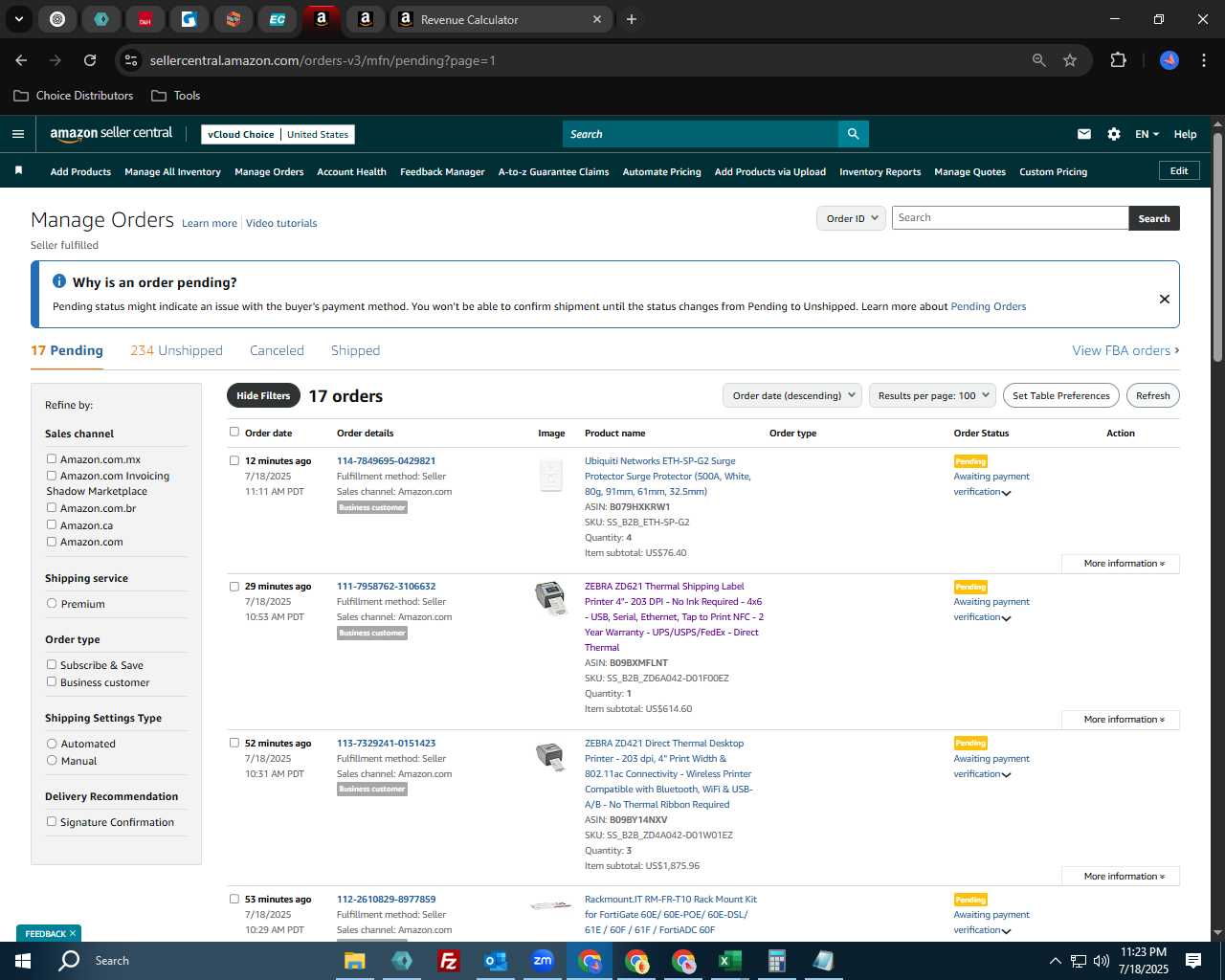Select order 114-7849695-0429821 checkbox
This screenshot has height=980, width=1225.
234,460
